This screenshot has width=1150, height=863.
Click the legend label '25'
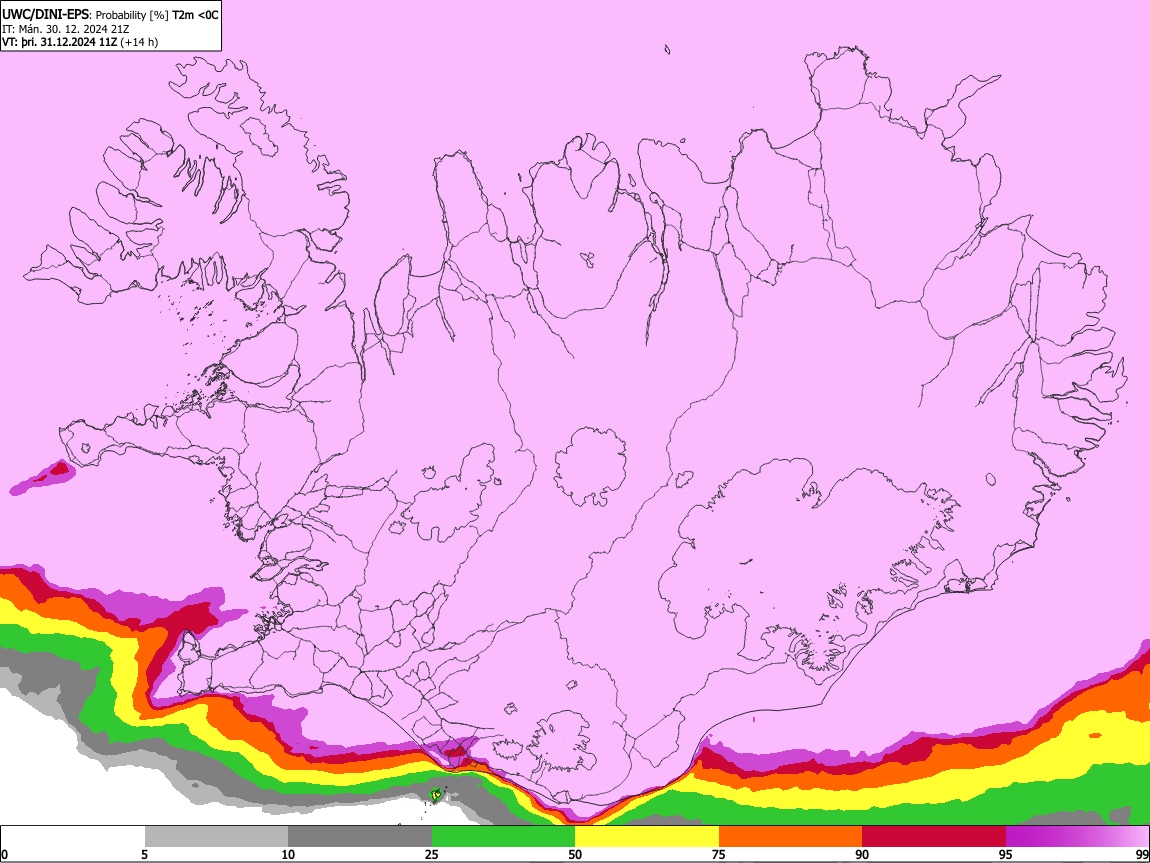[x=432, y=855]
